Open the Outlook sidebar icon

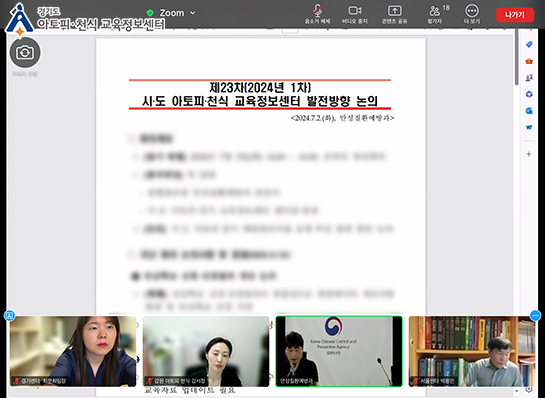click(x=529, y=111)
